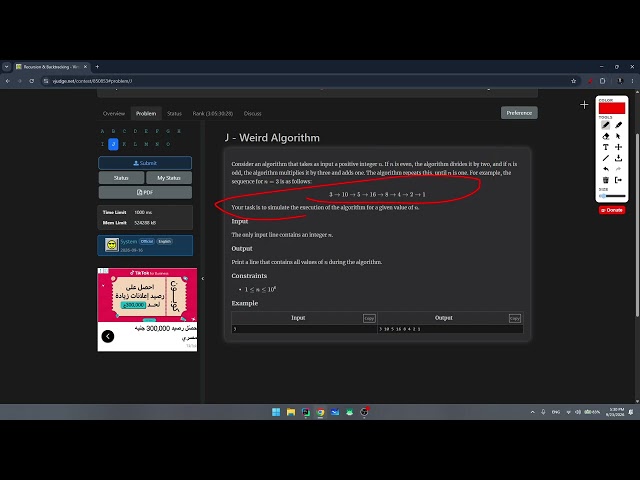Screen dimensions: 640x480
Task: Click the Preference button
Action: coord(519,113)
